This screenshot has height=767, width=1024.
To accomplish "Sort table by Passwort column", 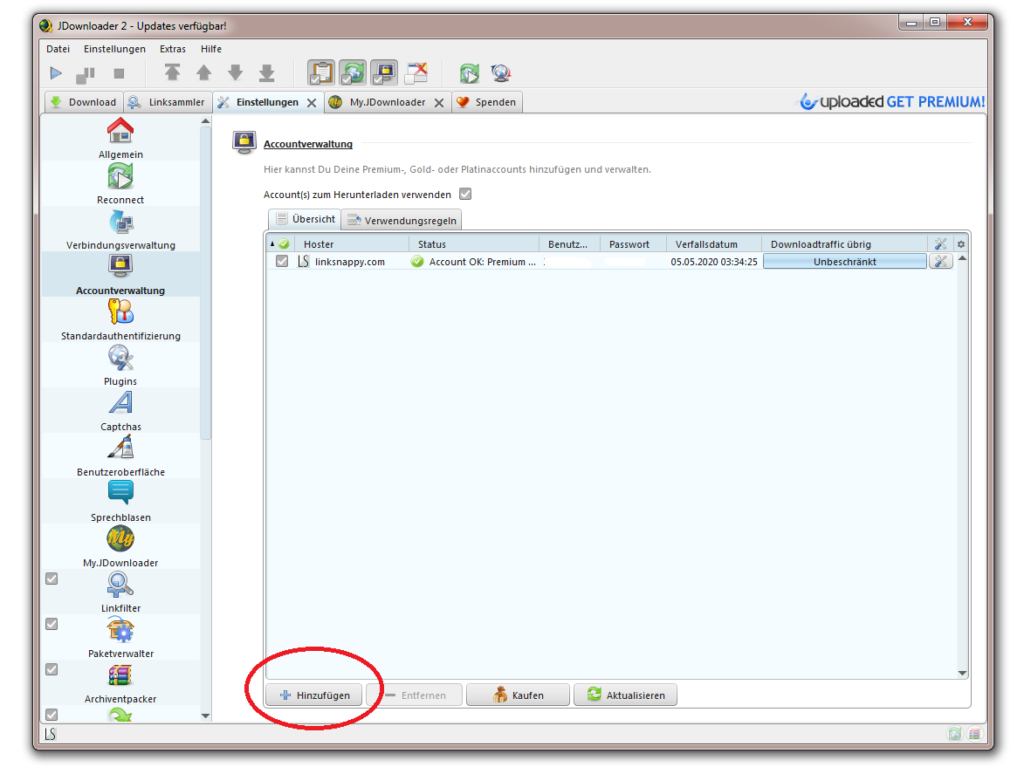I will (x=632, y=244).
